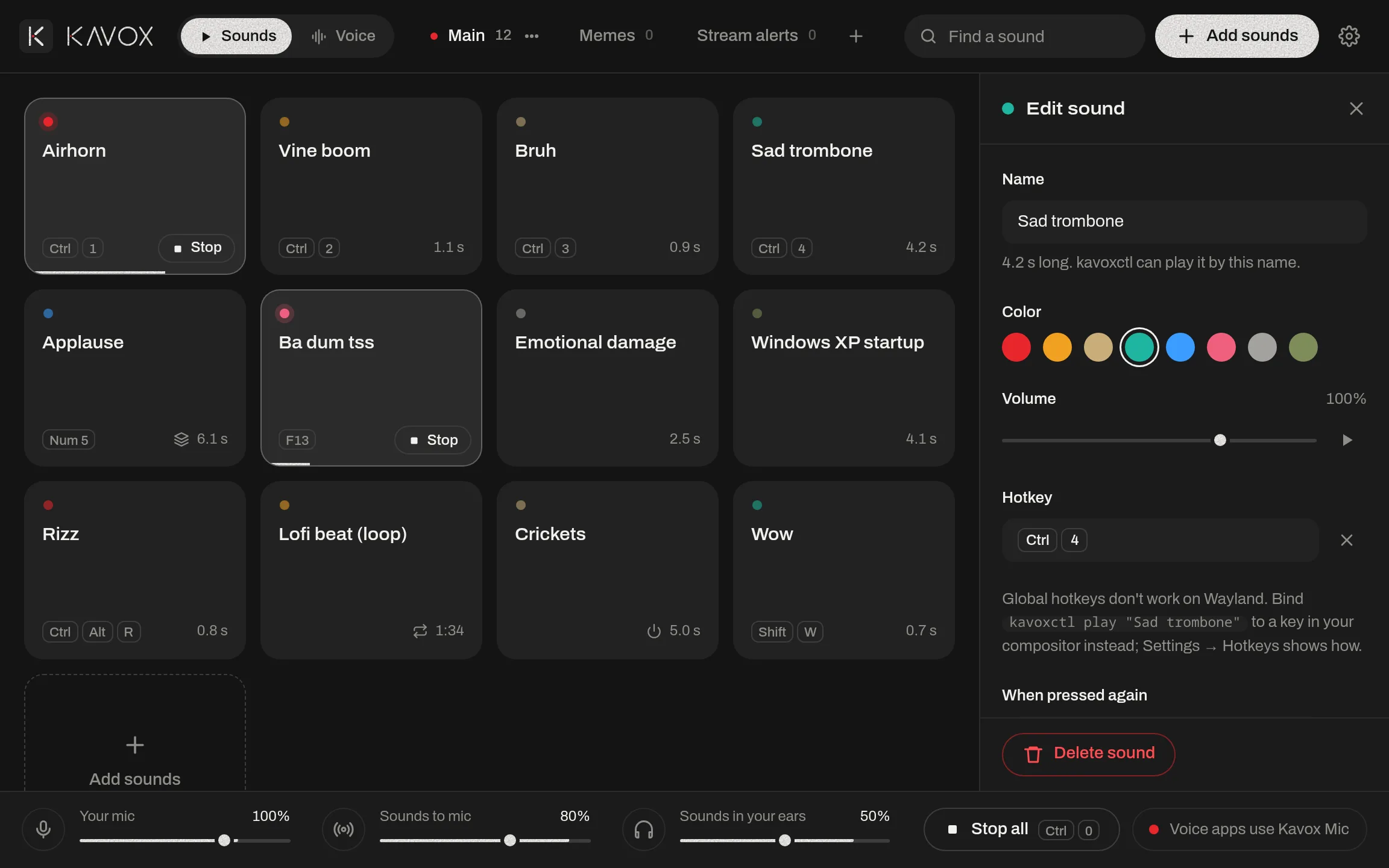
Task: Click Stop all button
Action: coord(1021,829)
